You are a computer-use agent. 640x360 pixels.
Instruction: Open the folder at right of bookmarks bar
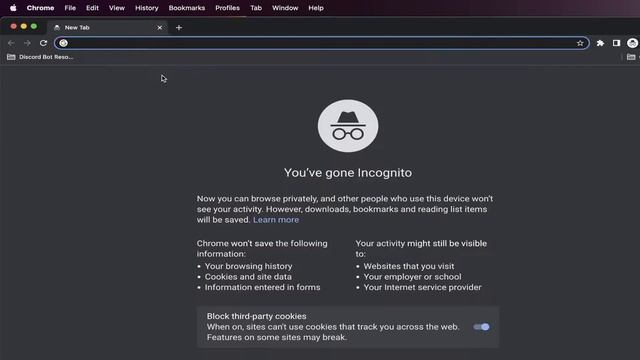point(631,57)
